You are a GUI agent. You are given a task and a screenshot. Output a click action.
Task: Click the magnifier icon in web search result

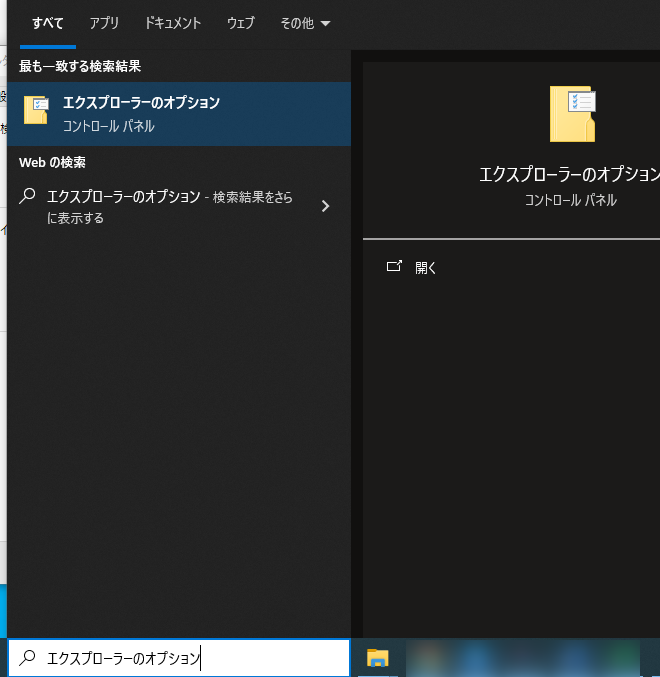[x=28, y=197]
